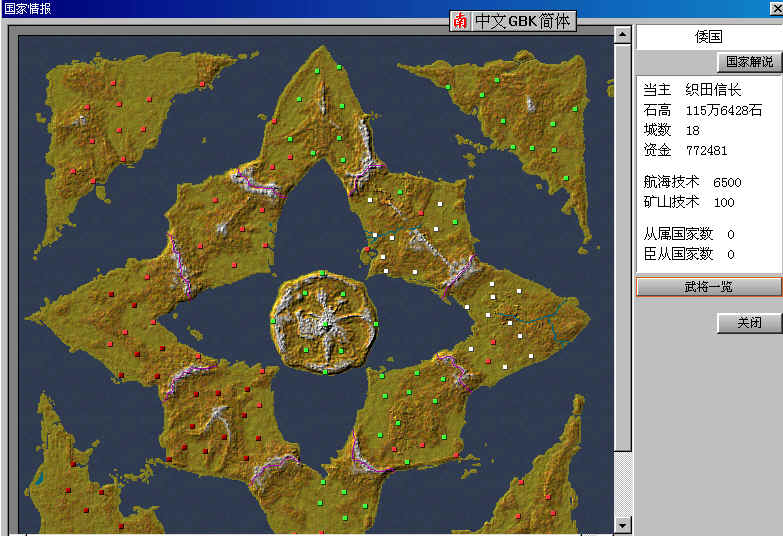
Task: Select the 倭国 country name field
Action: (x=709, y=36)
